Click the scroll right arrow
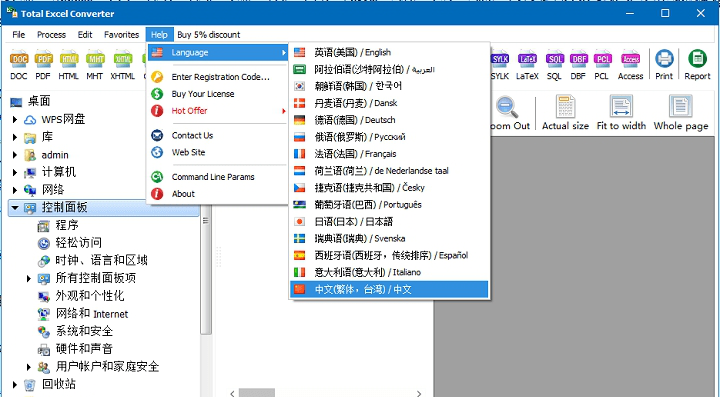The width and height of the screenshot is (720, 412). pyautogui.click(x=419, y=394)
